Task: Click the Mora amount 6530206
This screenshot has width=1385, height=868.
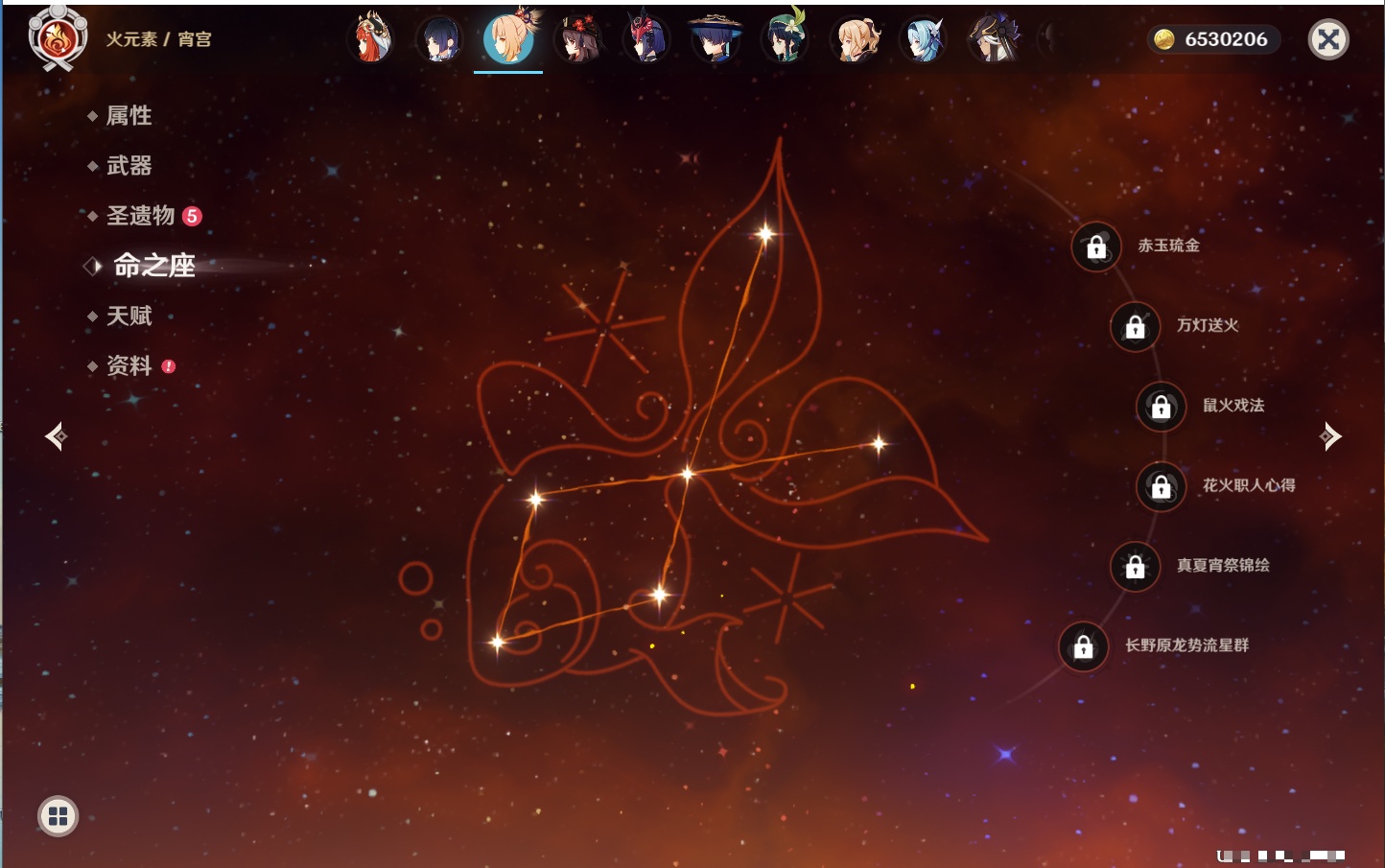Action: [x=1226, y=39]
